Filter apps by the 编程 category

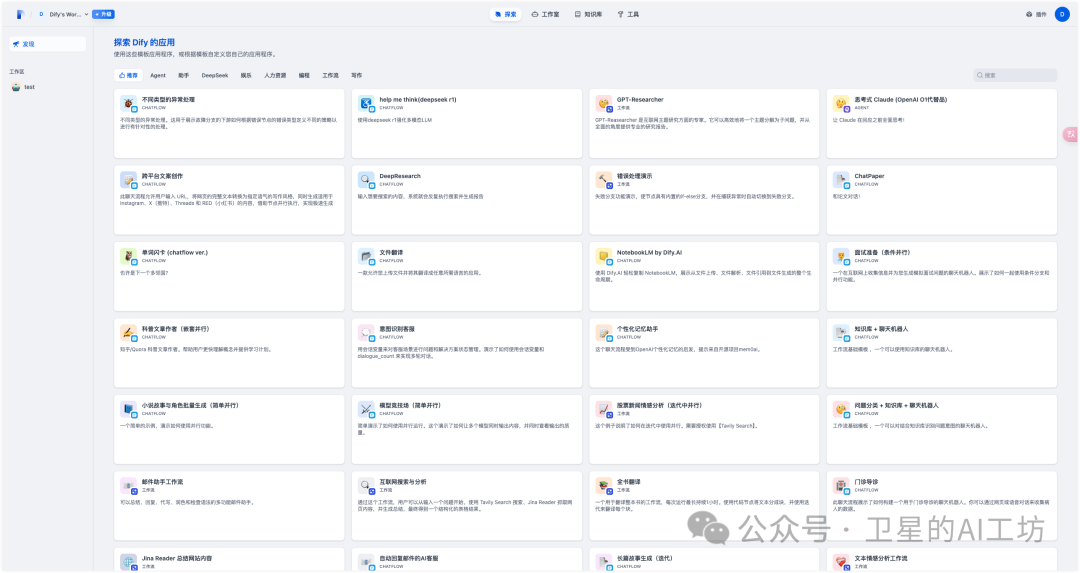[x=304, y=76]
